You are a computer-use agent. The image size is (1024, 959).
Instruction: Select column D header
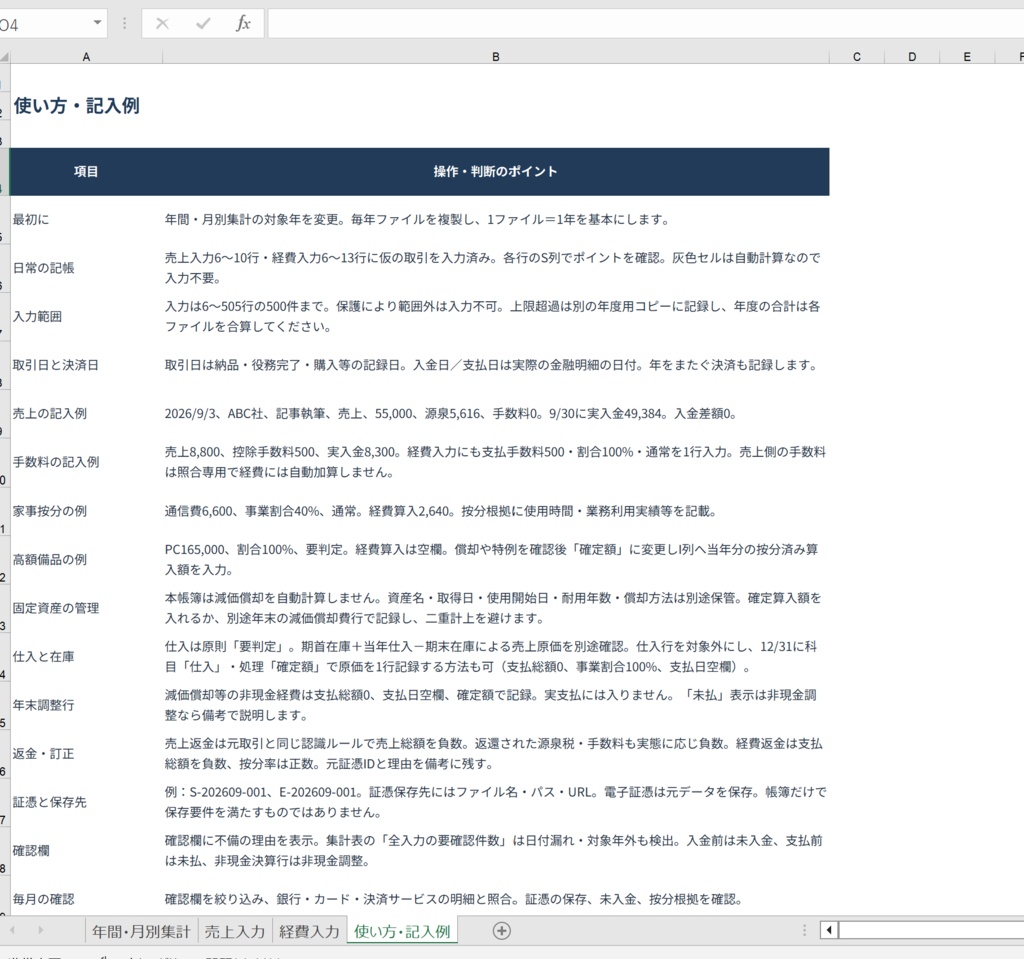click(x=912, y=57)
